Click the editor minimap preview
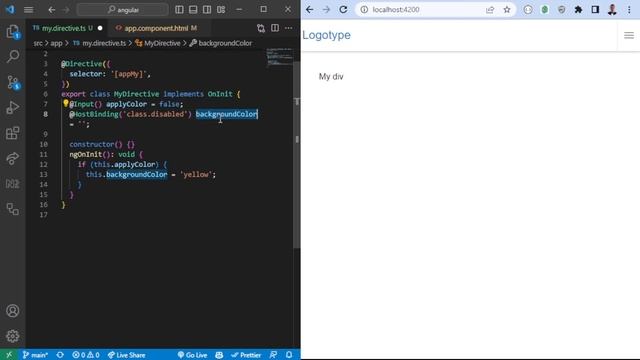 tap(279, 57)
